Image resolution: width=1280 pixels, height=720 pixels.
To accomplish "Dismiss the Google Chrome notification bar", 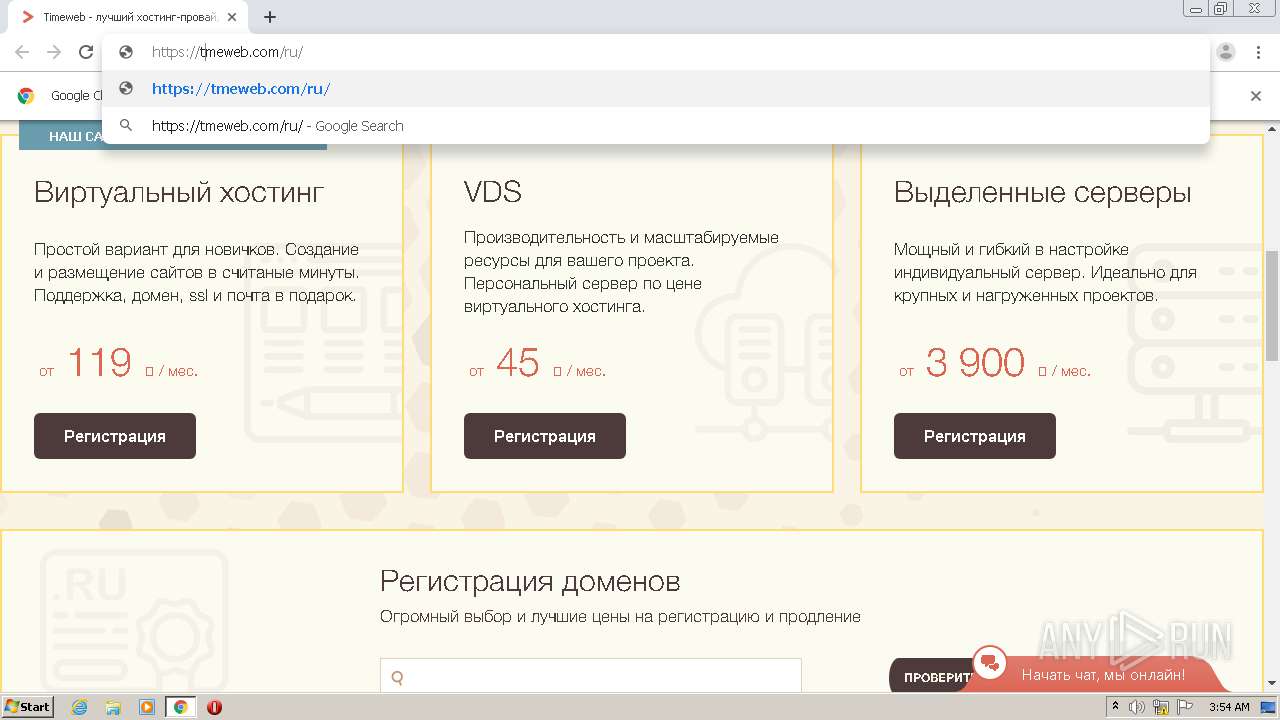I will click(x=1256, y=96).
